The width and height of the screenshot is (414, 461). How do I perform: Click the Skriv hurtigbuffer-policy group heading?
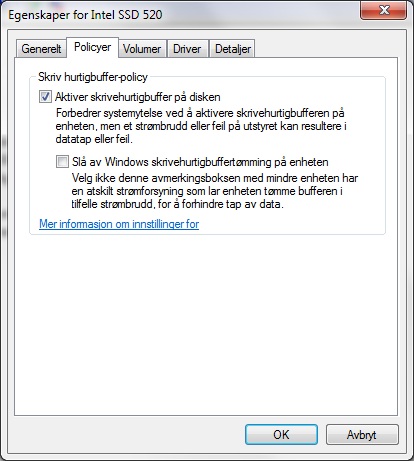[x=93, y=77]
